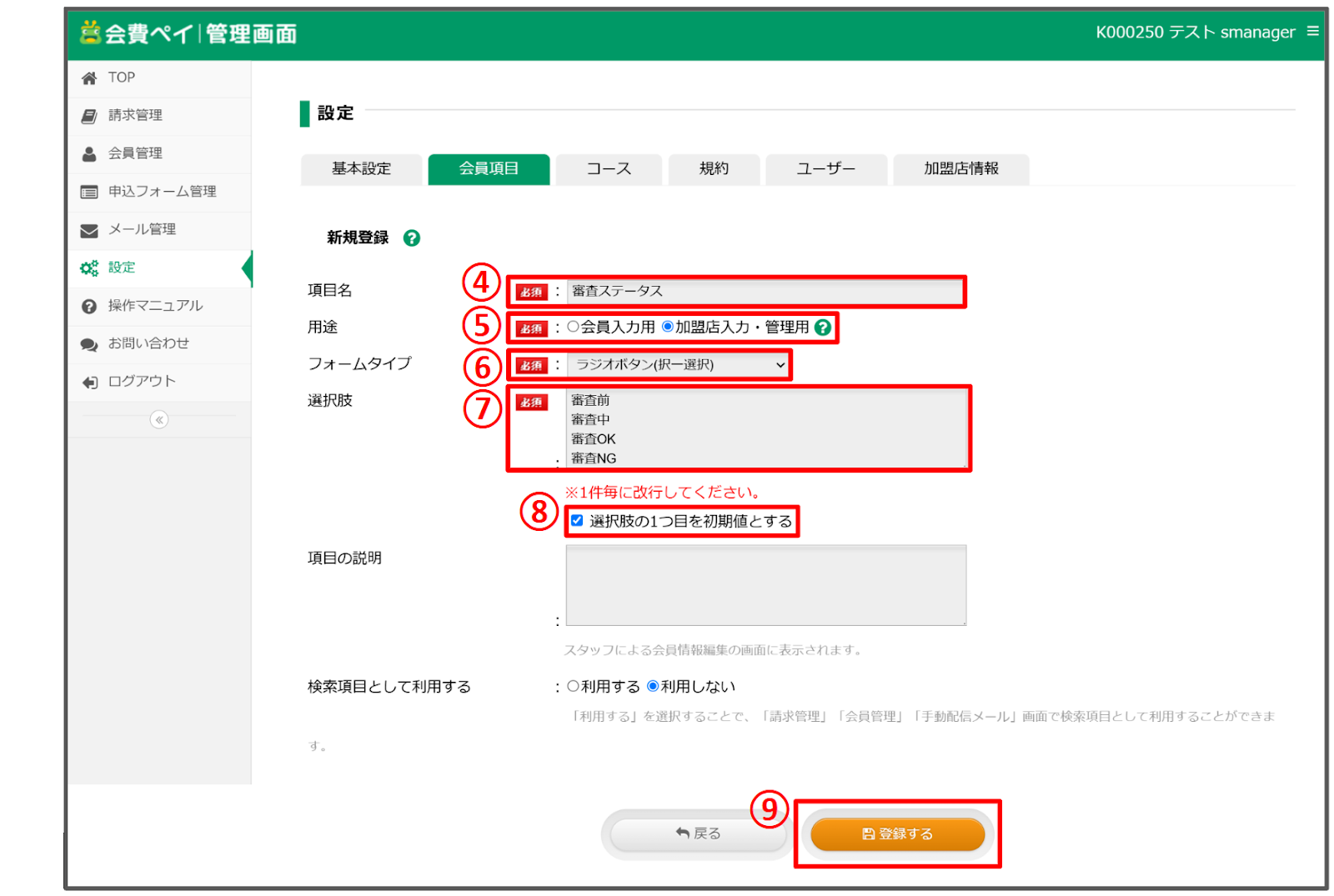This screenshot has width=1334, height=896.
Task: Click the 戻る button
Action: (698, 834)
